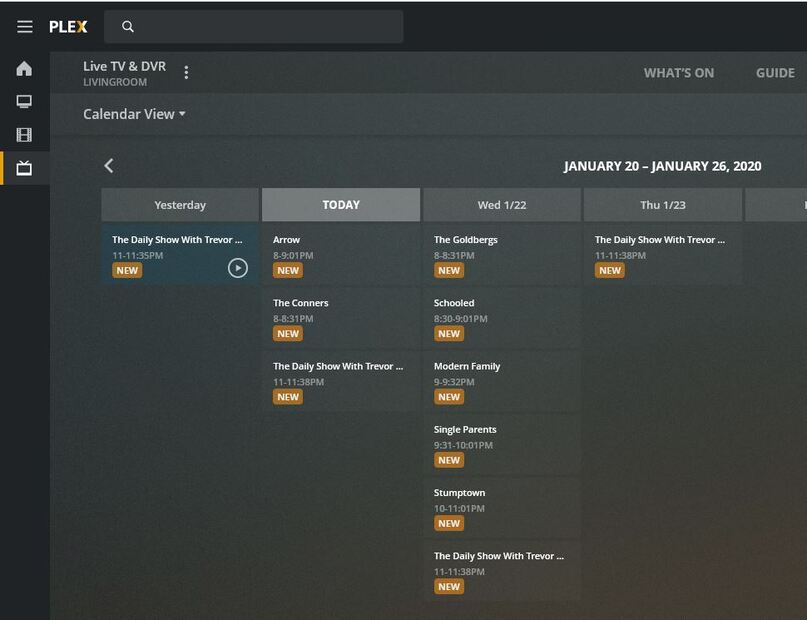Expand the Calendar View dropdown
This screenshot has height=620, width=807.
click(134, 114)
